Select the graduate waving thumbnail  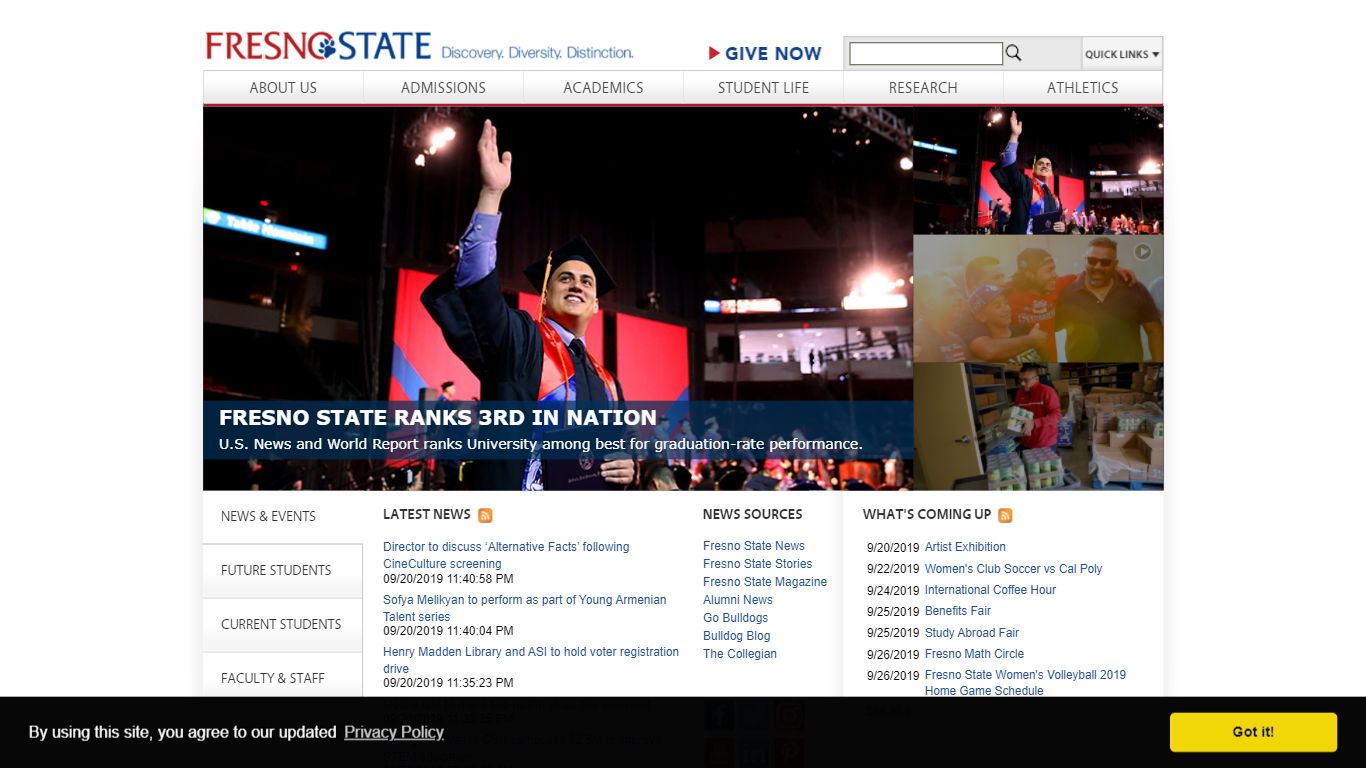[x=1038, y=171]
